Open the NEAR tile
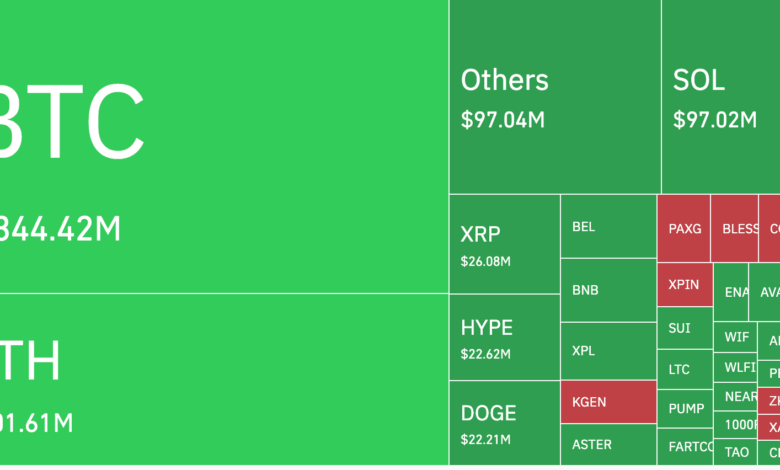780x470 pixels. 740,396
